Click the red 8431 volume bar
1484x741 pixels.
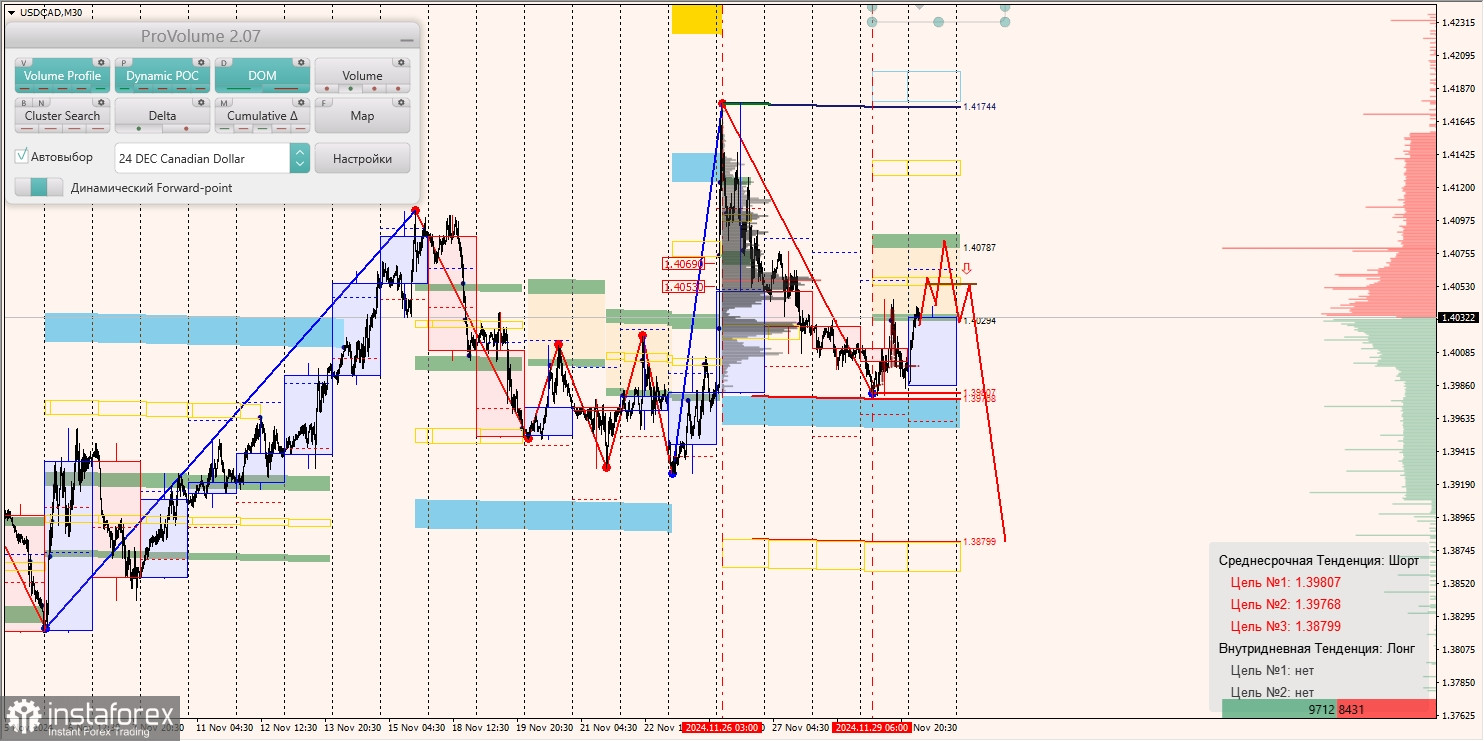coord(1386,709)
